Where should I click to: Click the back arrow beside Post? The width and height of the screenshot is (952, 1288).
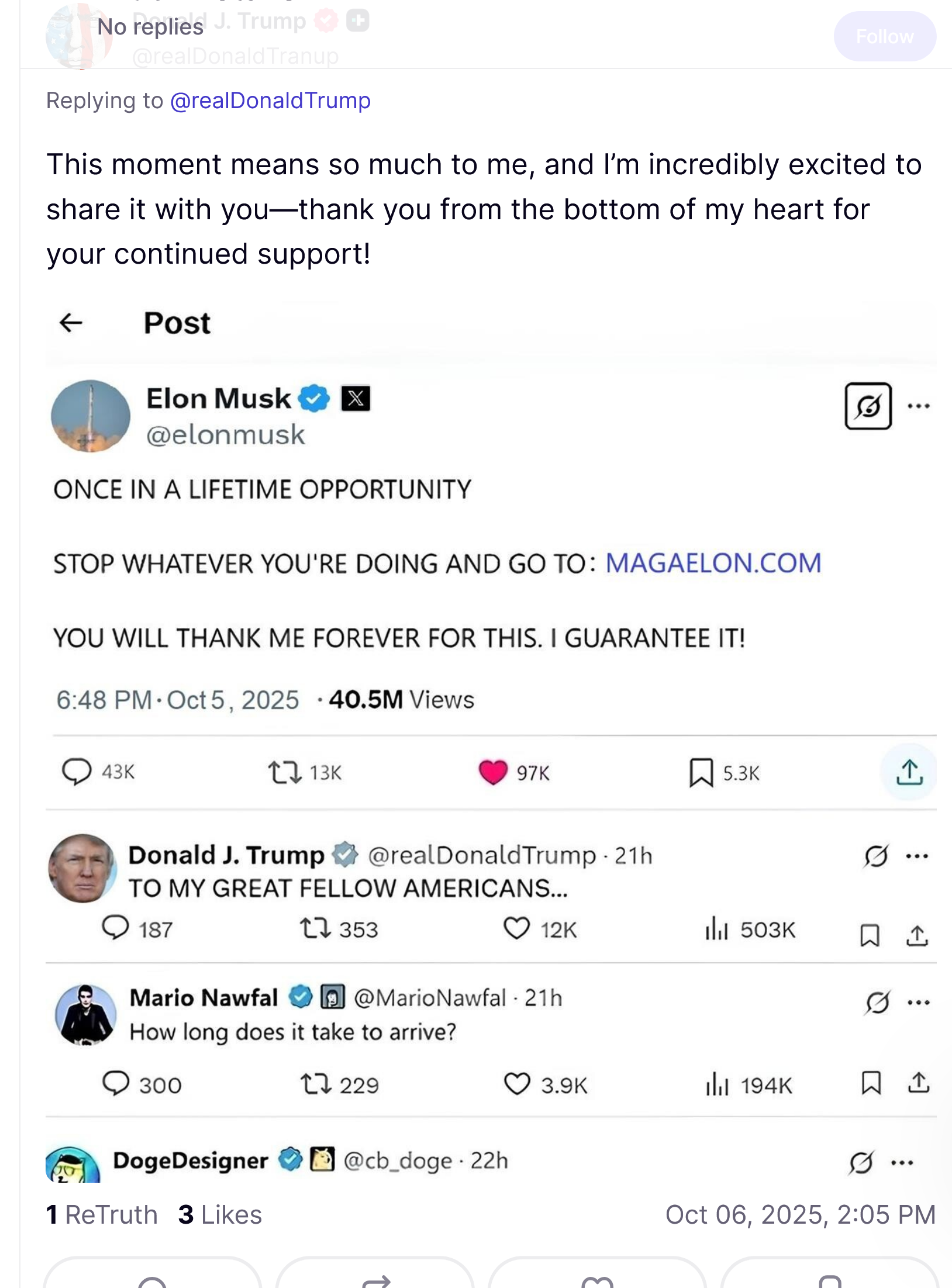click(71, 322)
